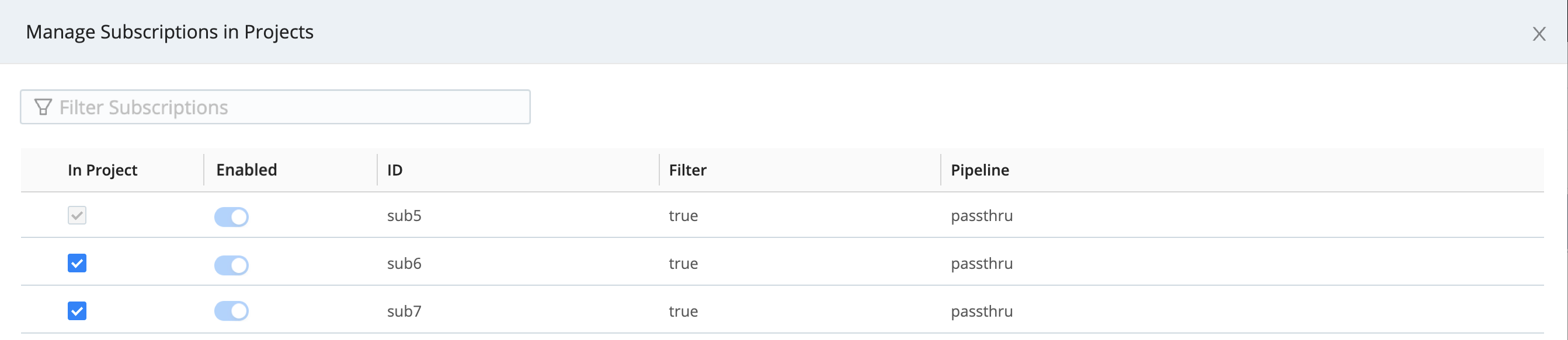Screen dimensions: 1568x340
Task: Click the sub7 subscription ID label
Action: coord(404,311)
